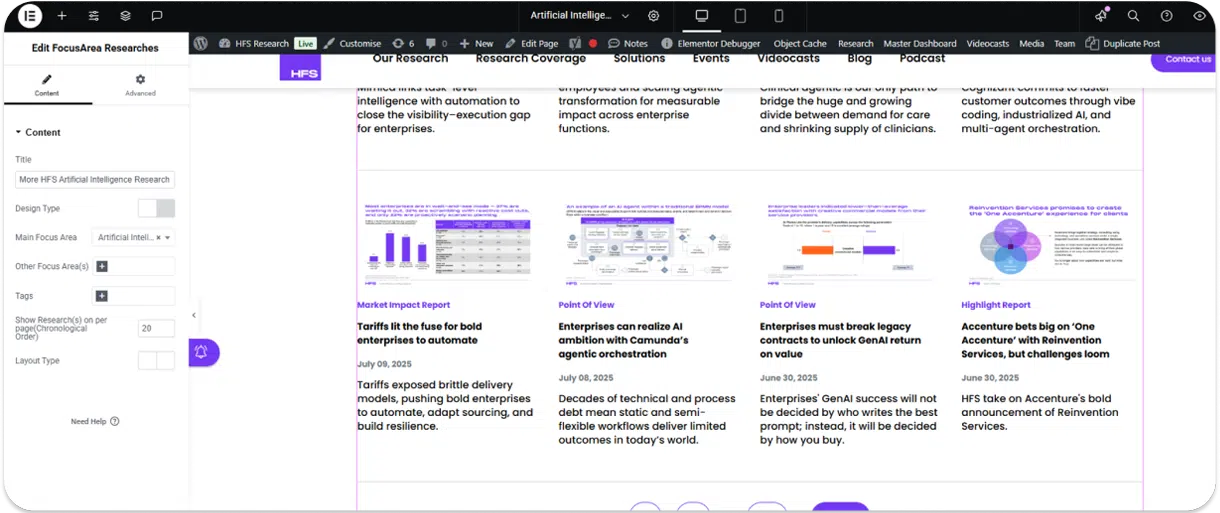Image resolution: width=1220 pixels, height=513 pixels.
Task: Open Notes in the admin bar
Action: coord(628,43)
